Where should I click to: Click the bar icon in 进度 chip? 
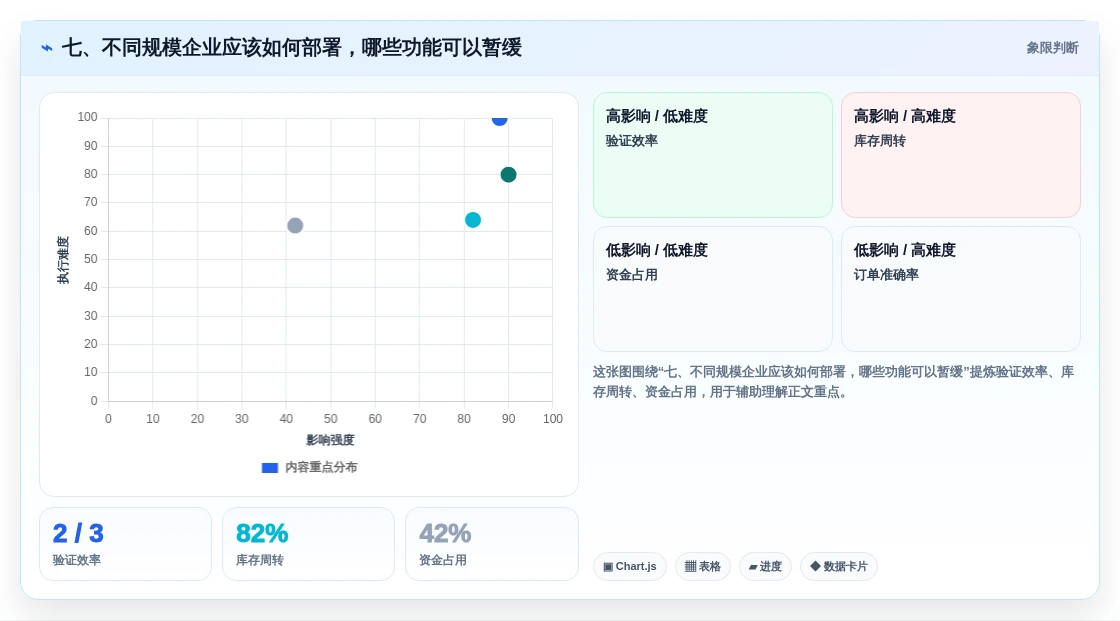tap(753, 567)
